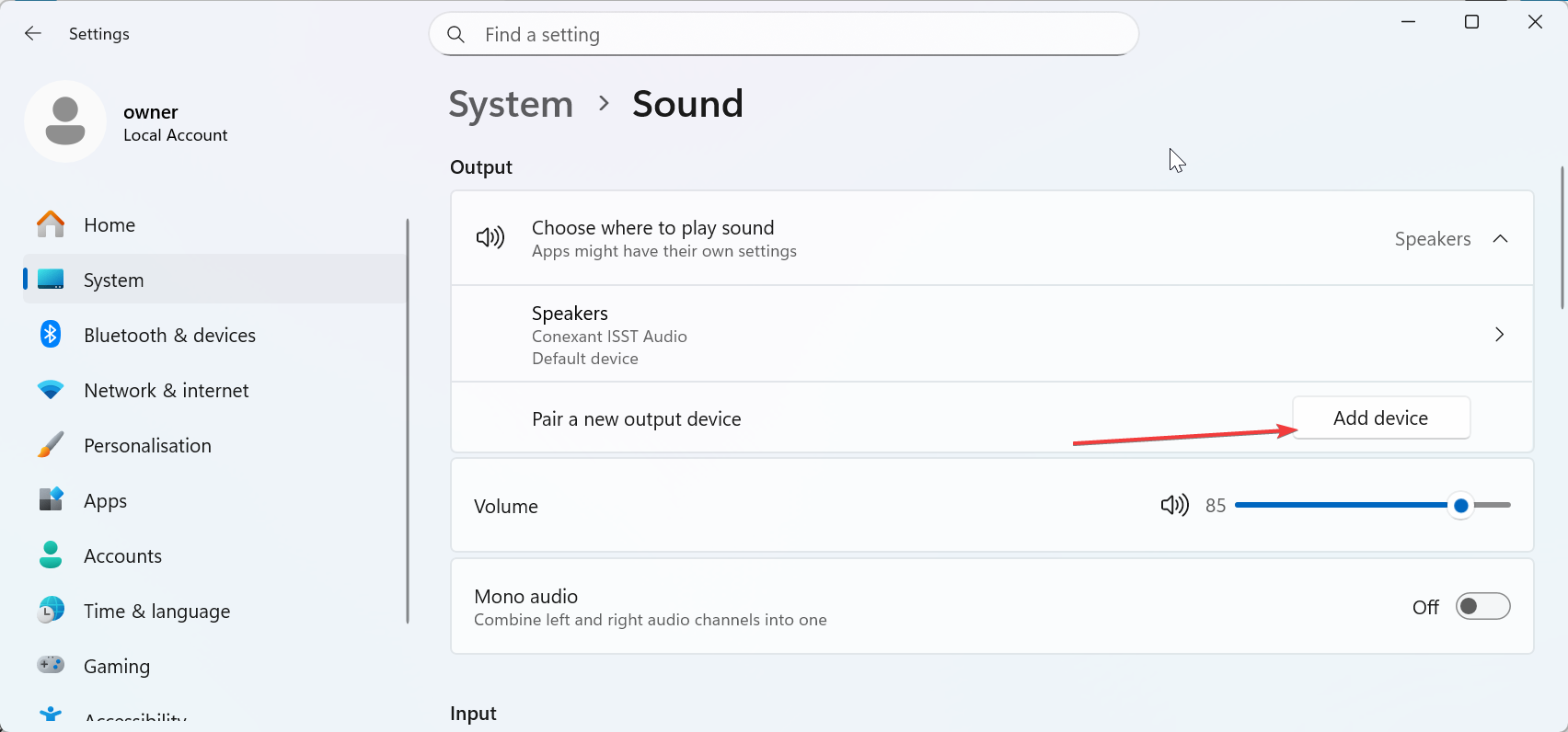Image resolution: width=1568 pixels, height=732 pixels.
Task: Click the Add device button
Action: [1380, 418]
